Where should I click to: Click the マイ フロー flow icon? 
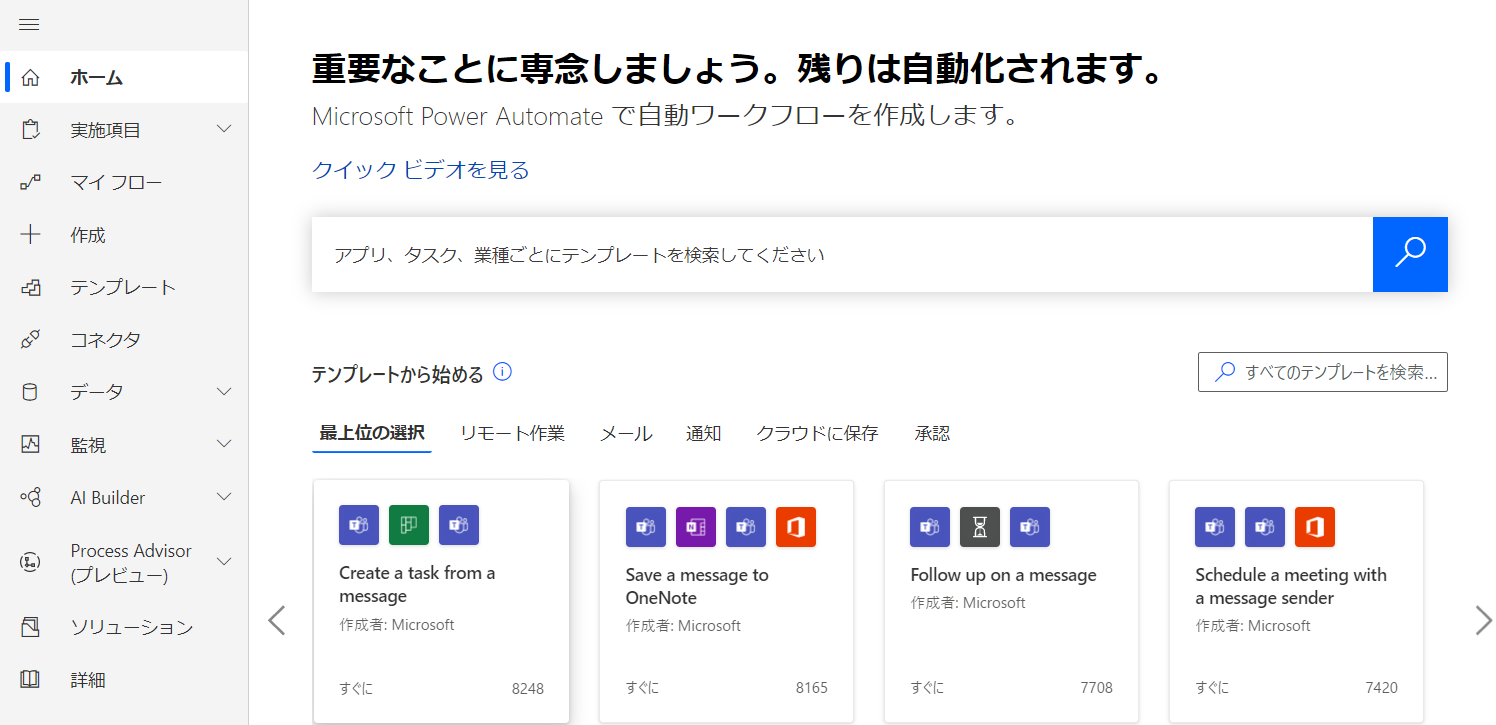pos(30,182)
